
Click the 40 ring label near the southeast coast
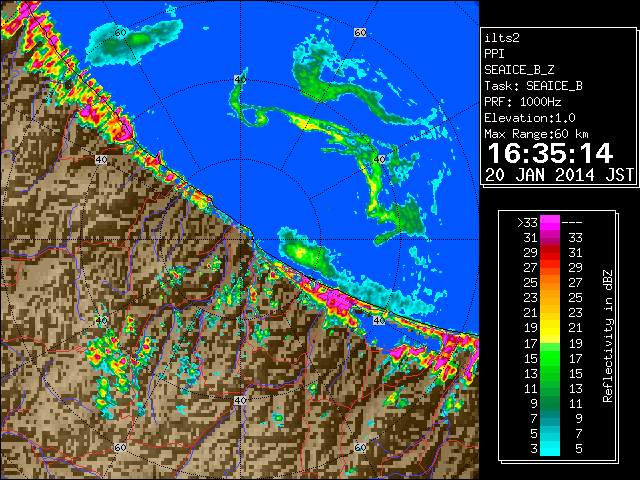[x=379, y=320]
